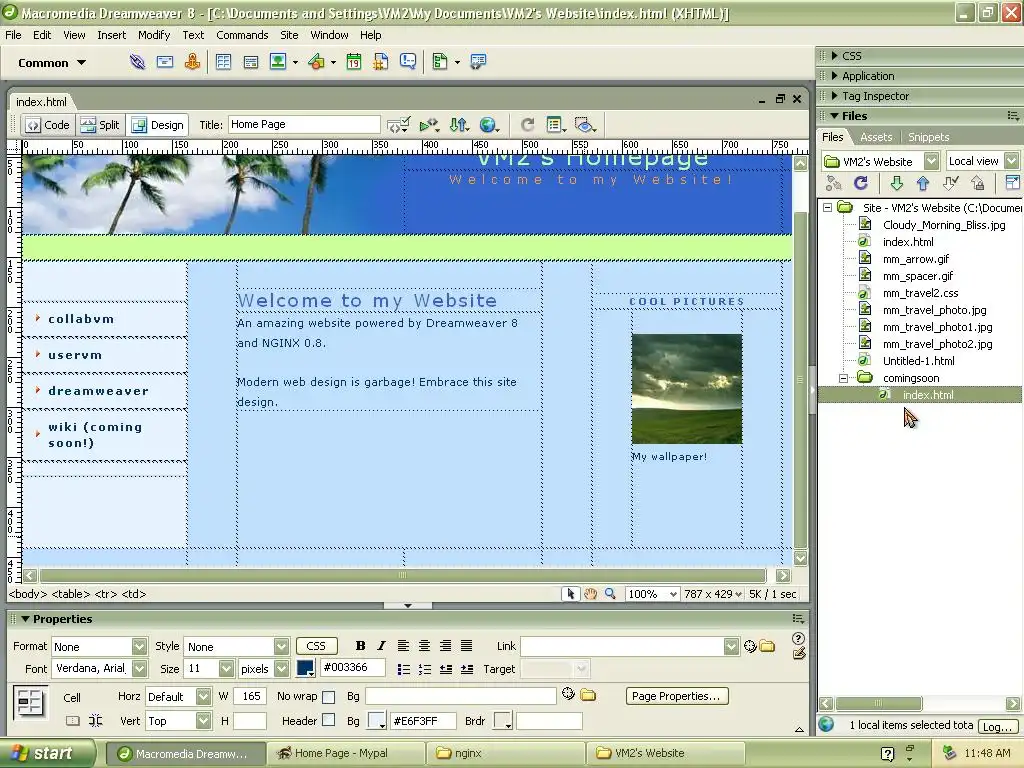Click the Page Properties button

pyautogui.click(x=676, y=696)
